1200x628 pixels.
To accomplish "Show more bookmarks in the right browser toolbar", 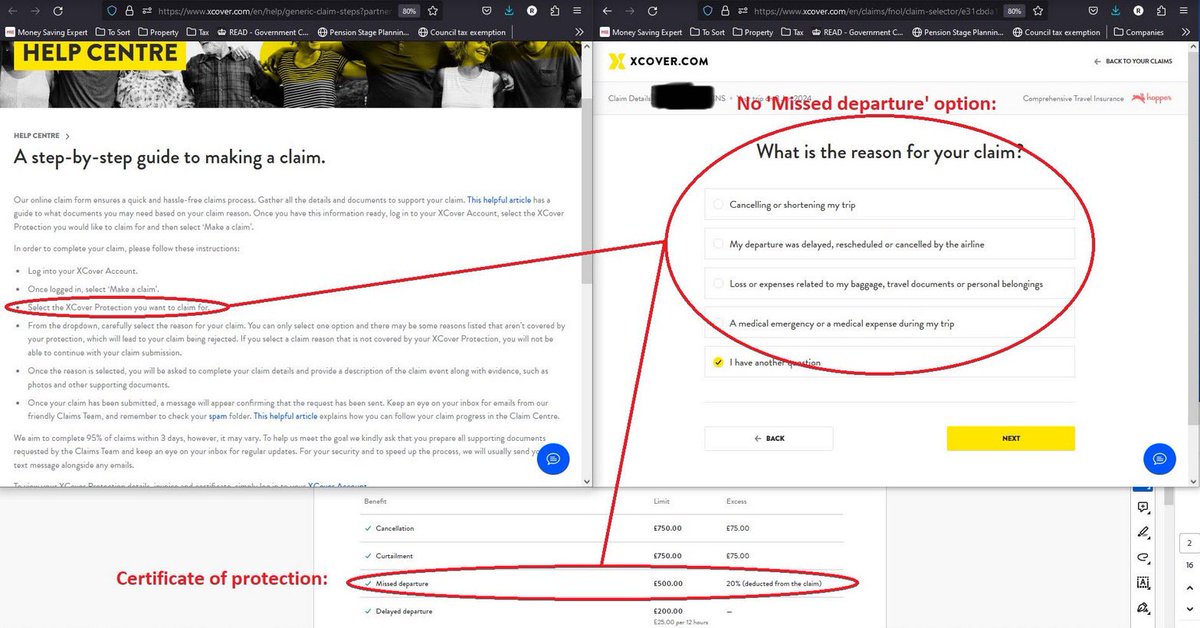I will coord(1184,31).
